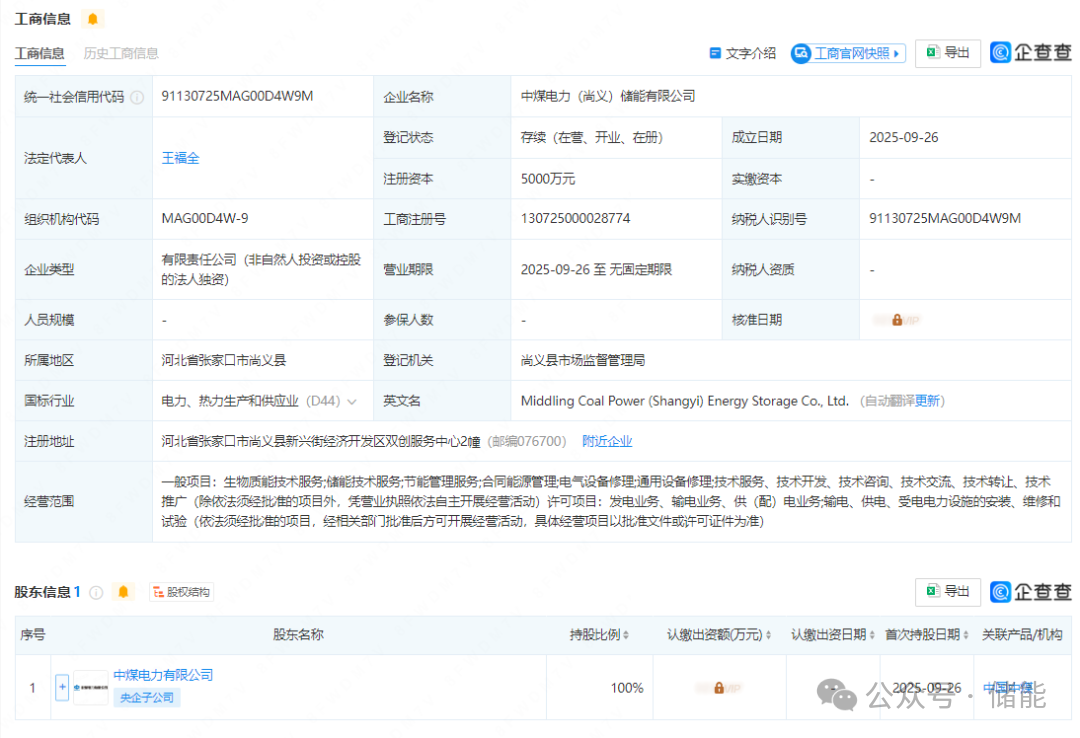Click the 附近企业 nearby companies link
Viewport: 1080px width, 738px height.
tap(607, 441)
